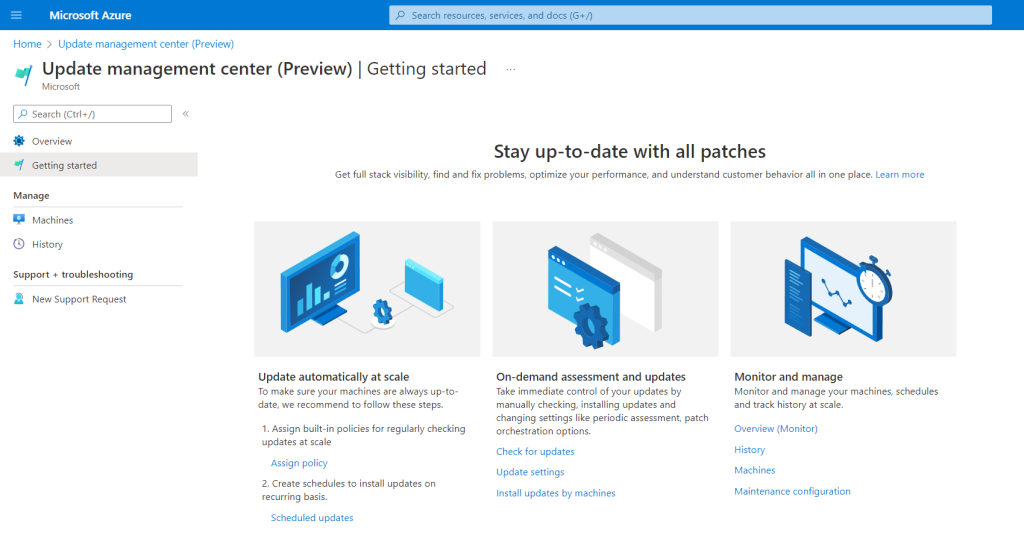Click 'On-demand assessment and updates' heading

590,377
